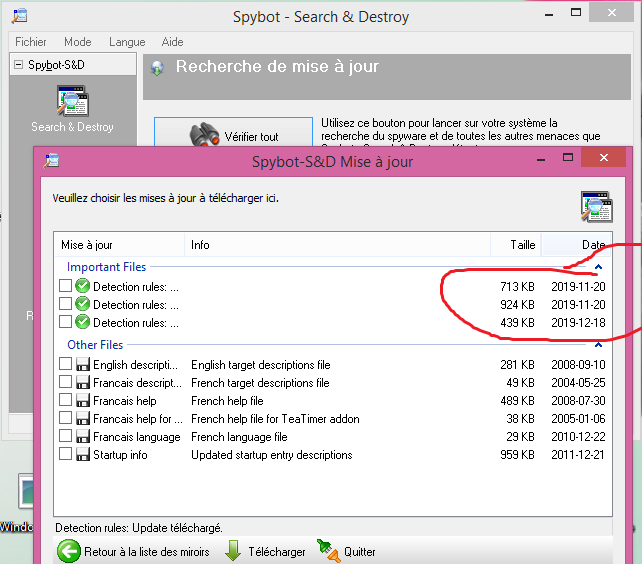Sort list by the Taille column header
The height and width of the screenshot is (564, 642).
pos(522,245)
